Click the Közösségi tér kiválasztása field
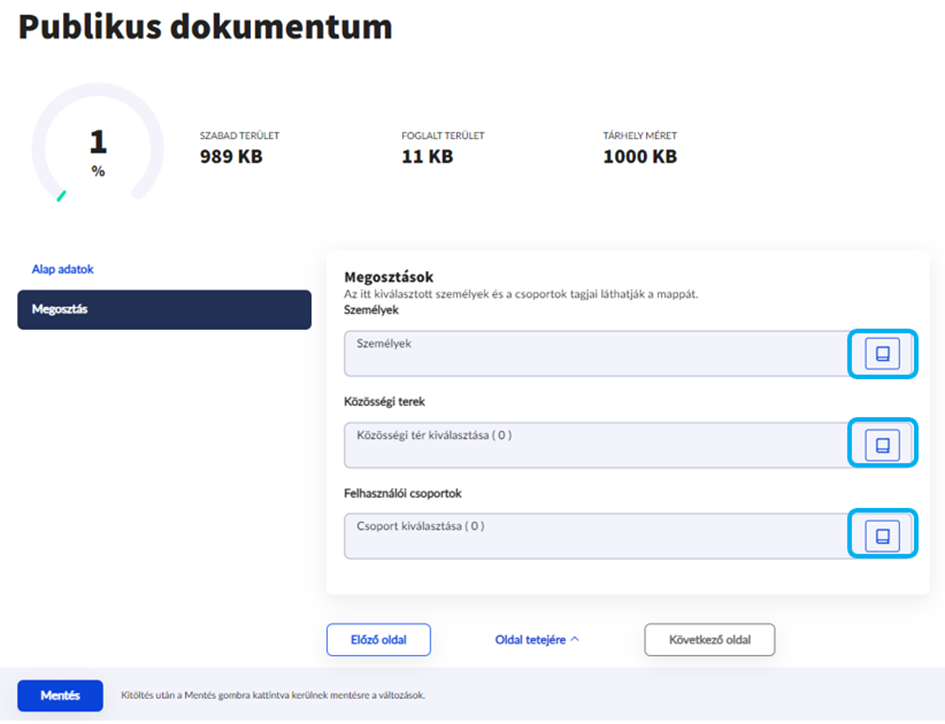Screen dimensions: 945x724 pos(595,445)
